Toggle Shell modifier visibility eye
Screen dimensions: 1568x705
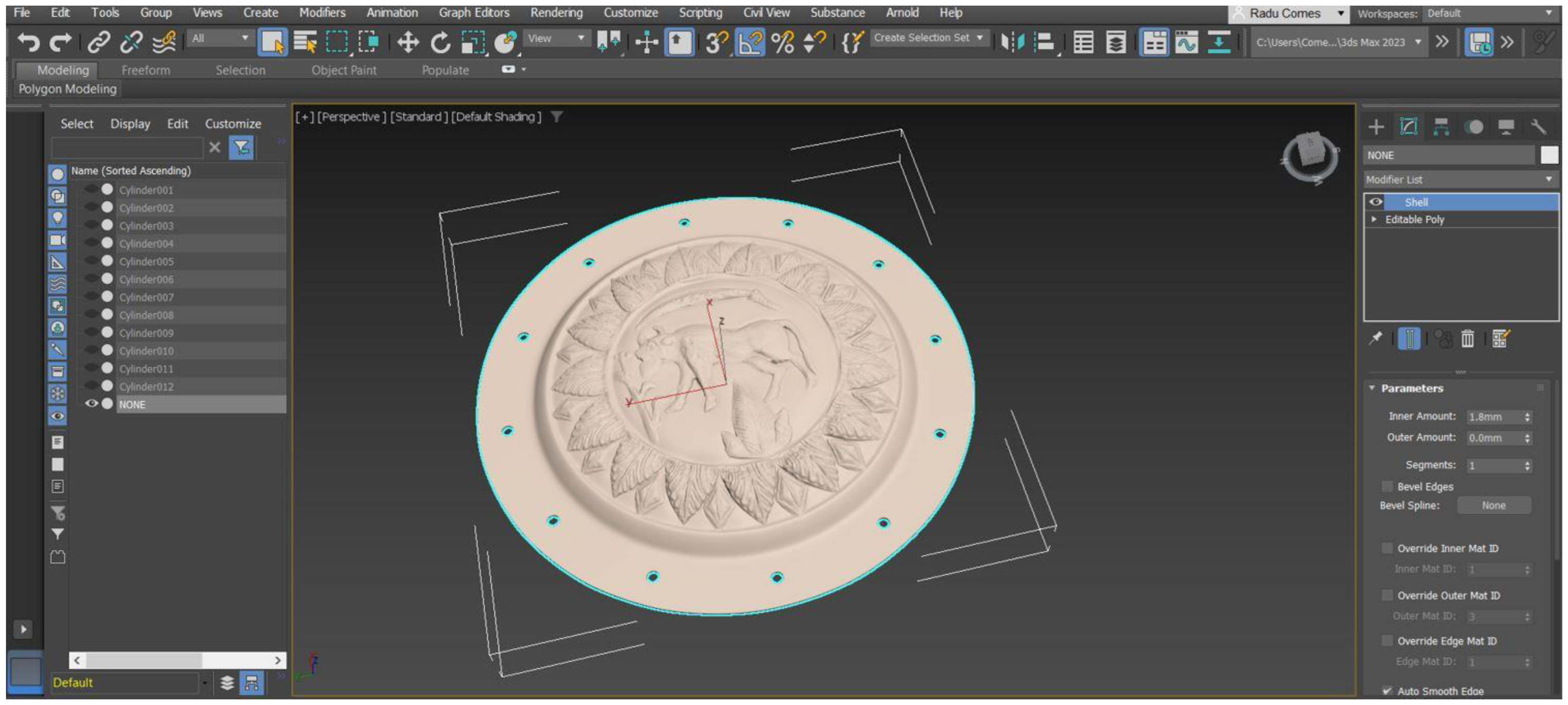click(x=1376, y=202)
